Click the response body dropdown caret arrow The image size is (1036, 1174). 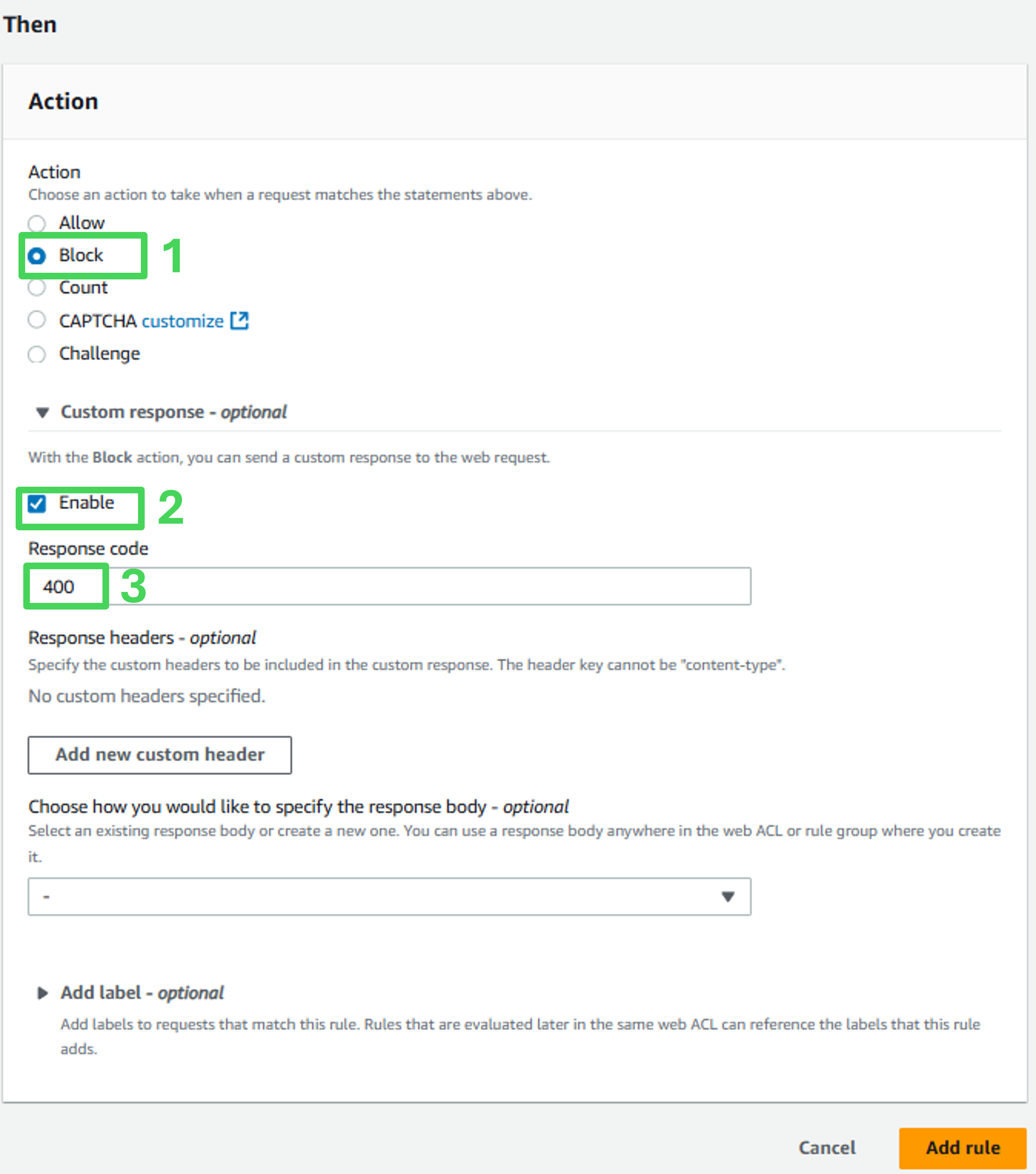tap(728, 897)
